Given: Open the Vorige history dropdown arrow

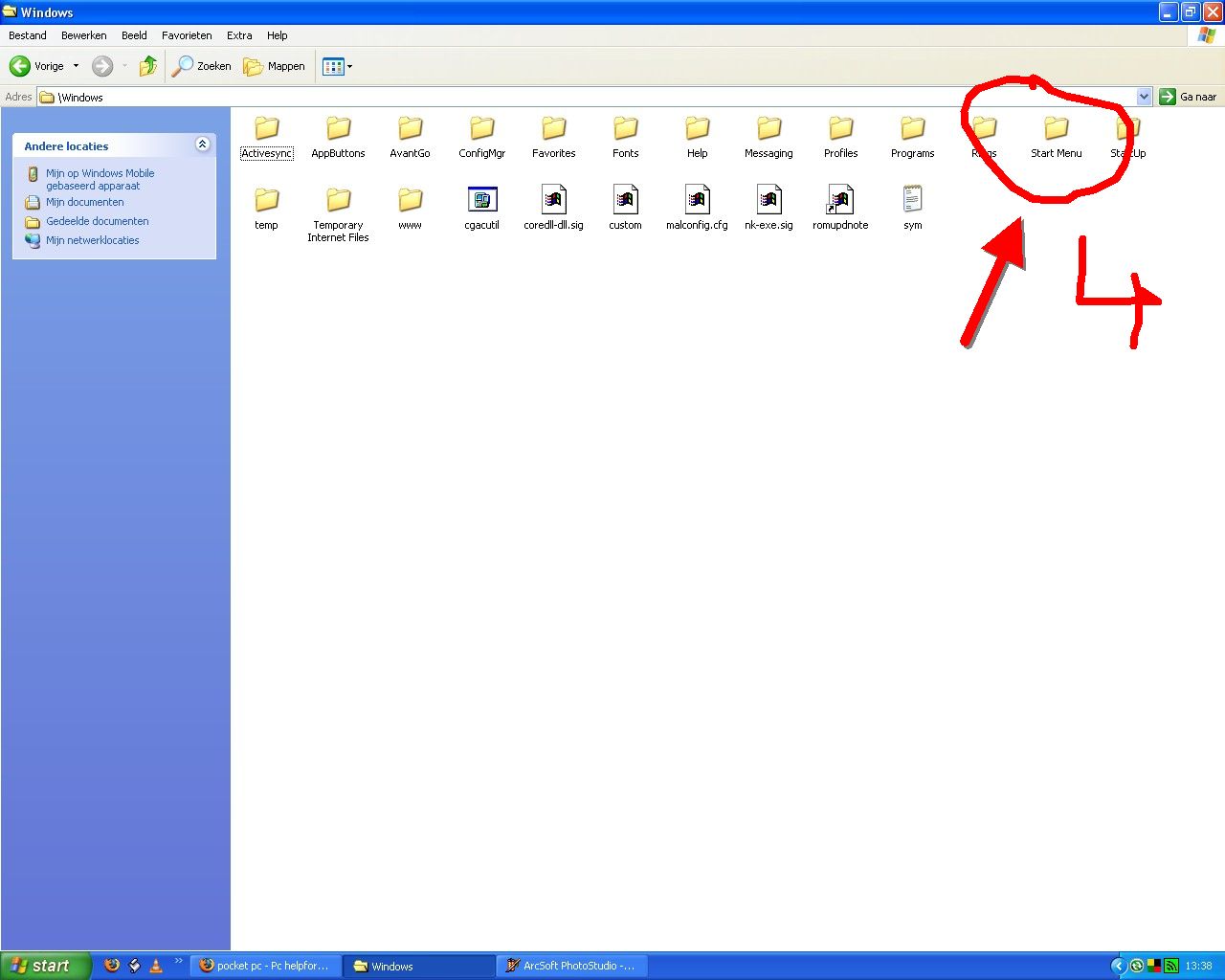Looking at the screenshot, I should (76, 66).
